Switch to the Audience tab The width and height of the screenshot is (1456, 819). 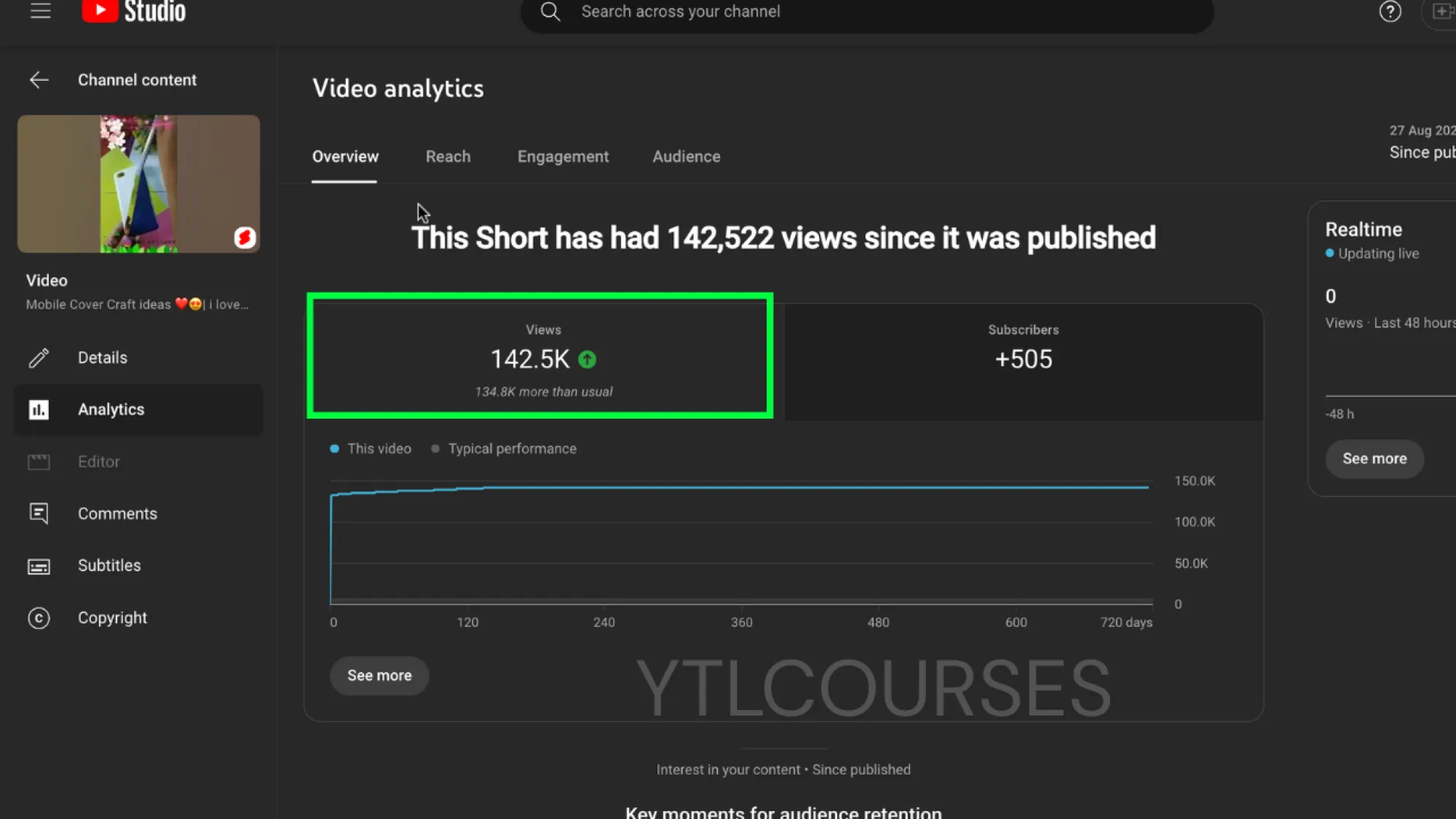686,156
